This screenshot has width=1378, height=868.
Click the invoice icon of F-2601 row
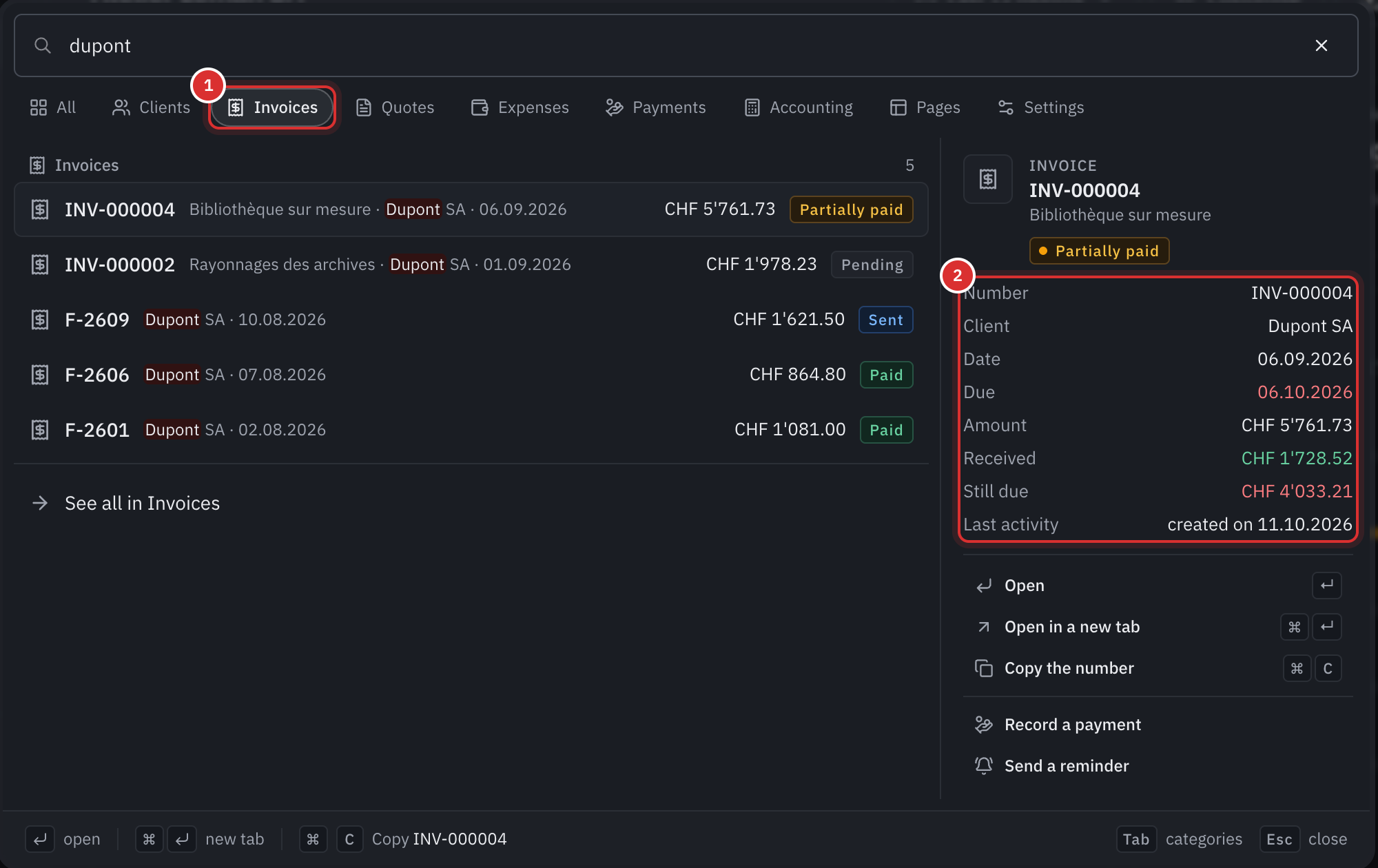point(40,430)
